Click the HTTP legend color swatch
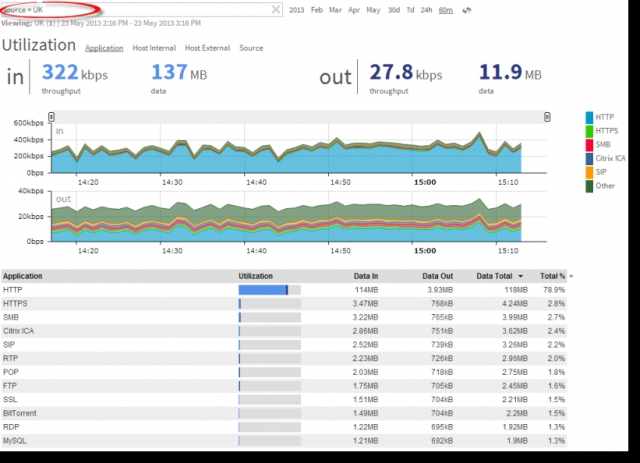640x463 pixels. pyautogui.click(x=589, y=118)
